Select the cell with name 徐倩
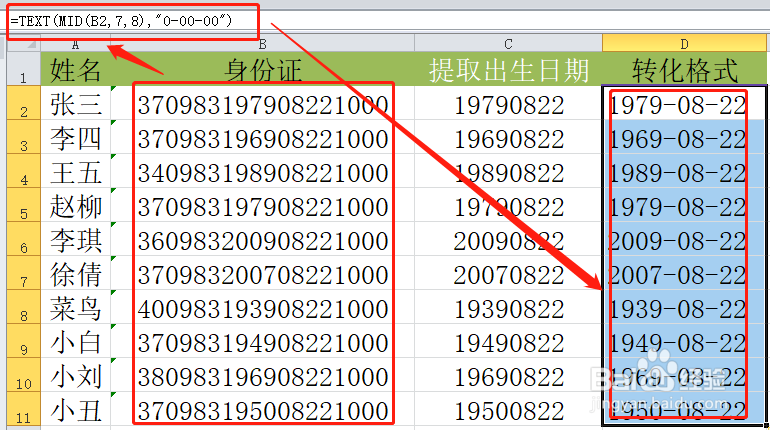Viewport: 770px width, 430px height. coord(76,272)
